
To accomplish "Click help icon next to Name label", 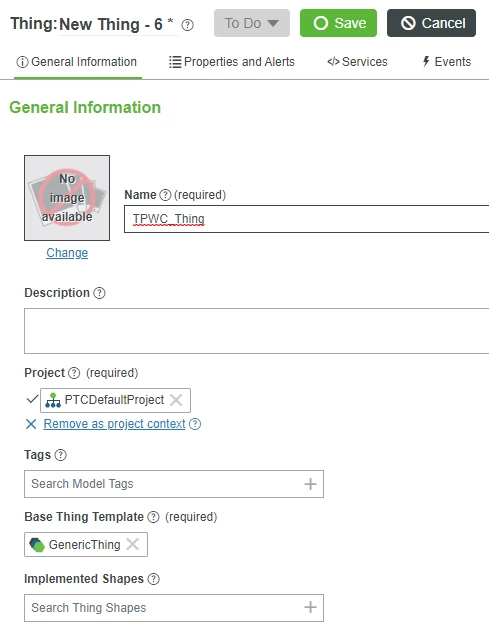I will [165, 195].
